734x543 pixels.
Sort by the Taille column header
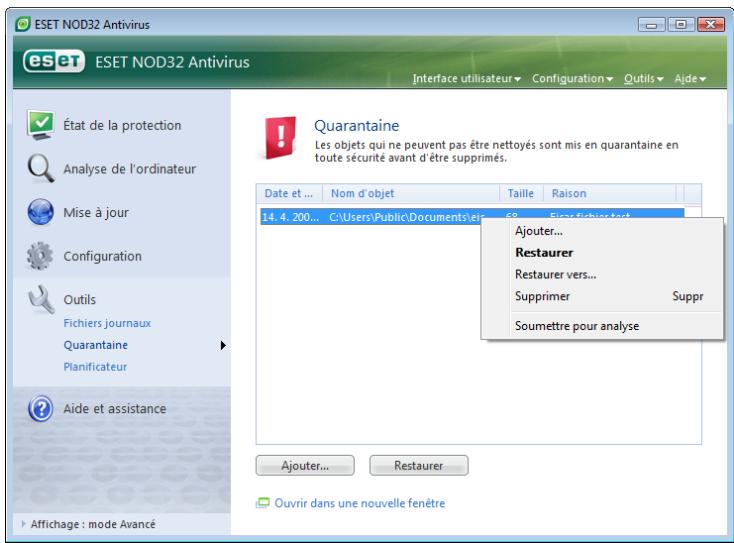(521, 193)
